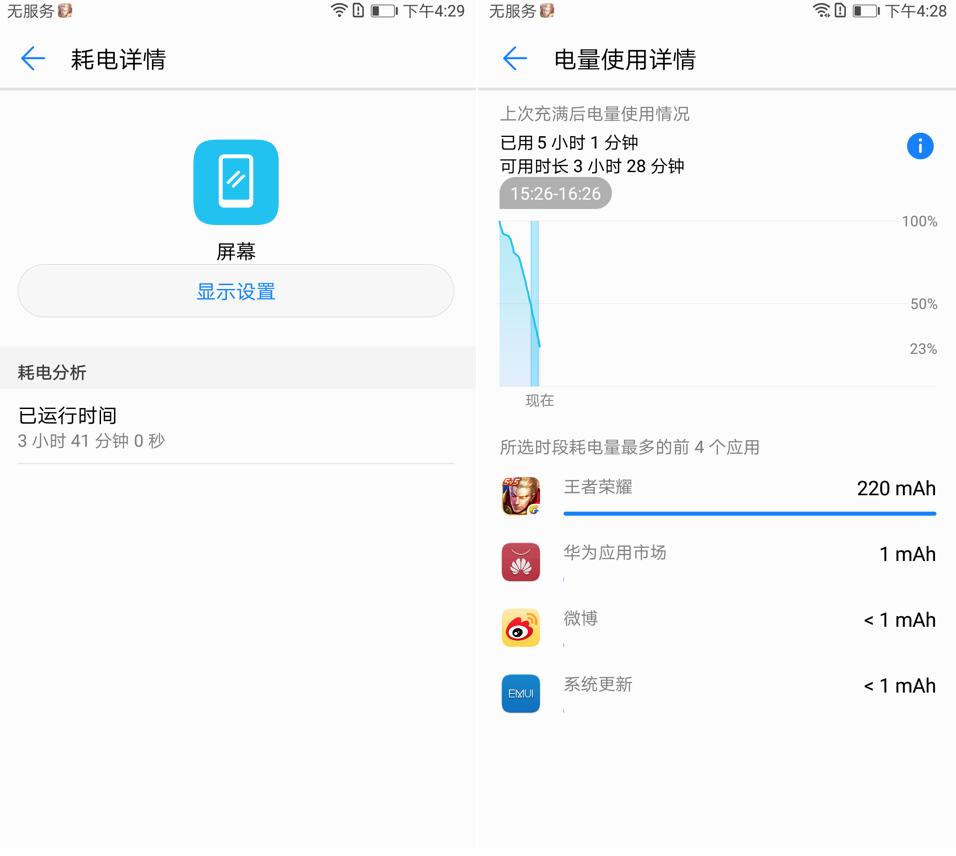The width and height of the screenshot is (956, 856).
Task: Click the Wi-Fi hotspot status icon
Action: point(822,12)
